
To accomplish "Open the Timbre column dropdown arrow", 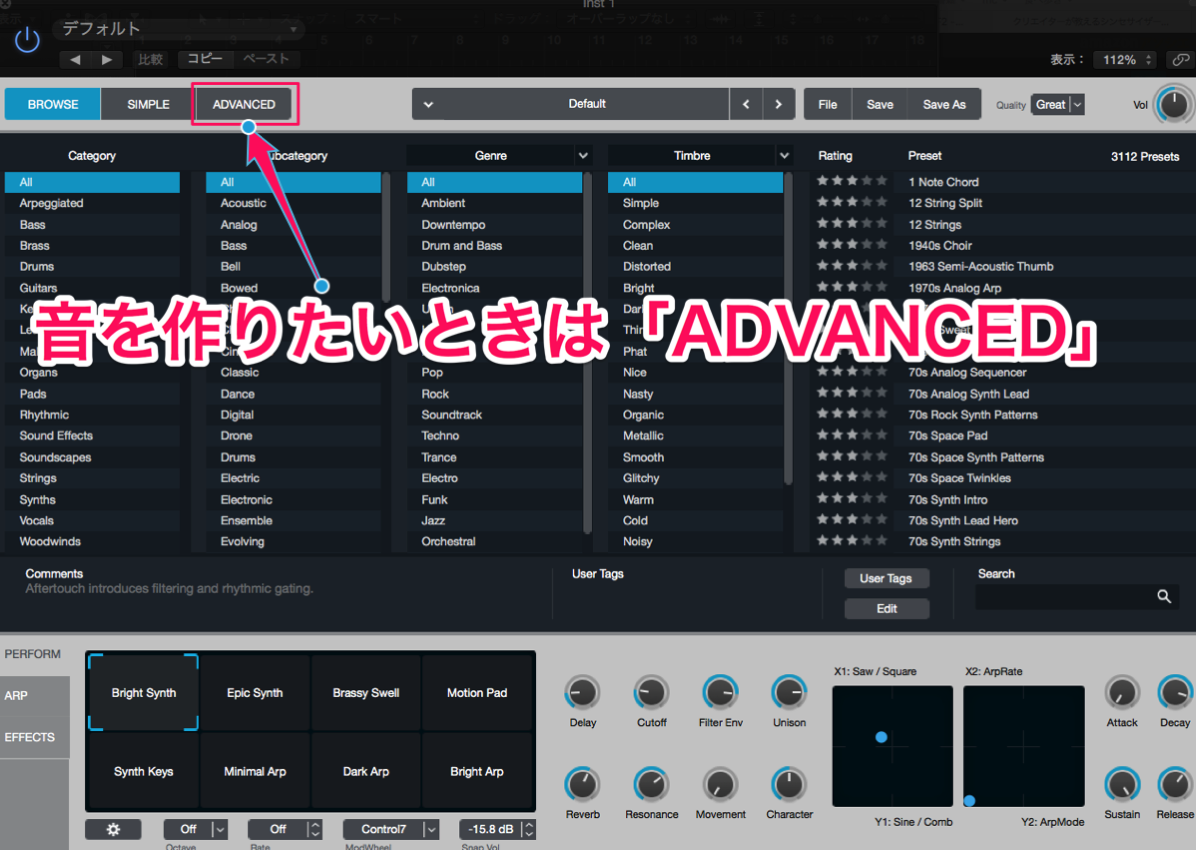I will [x=784, y=156].
